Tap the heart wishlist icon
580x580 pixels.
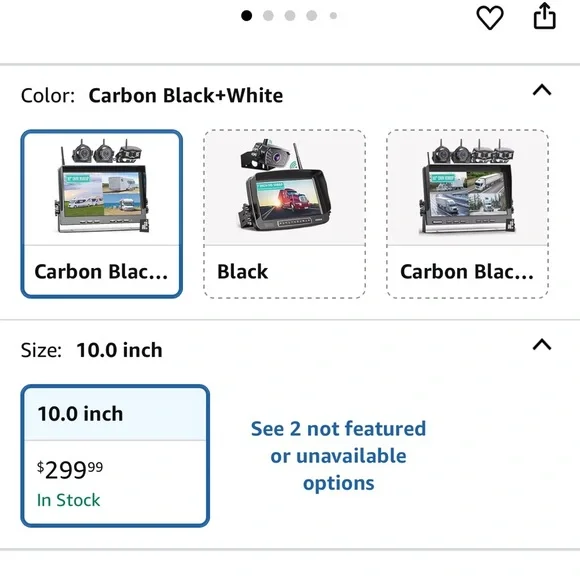coord(490,17)
